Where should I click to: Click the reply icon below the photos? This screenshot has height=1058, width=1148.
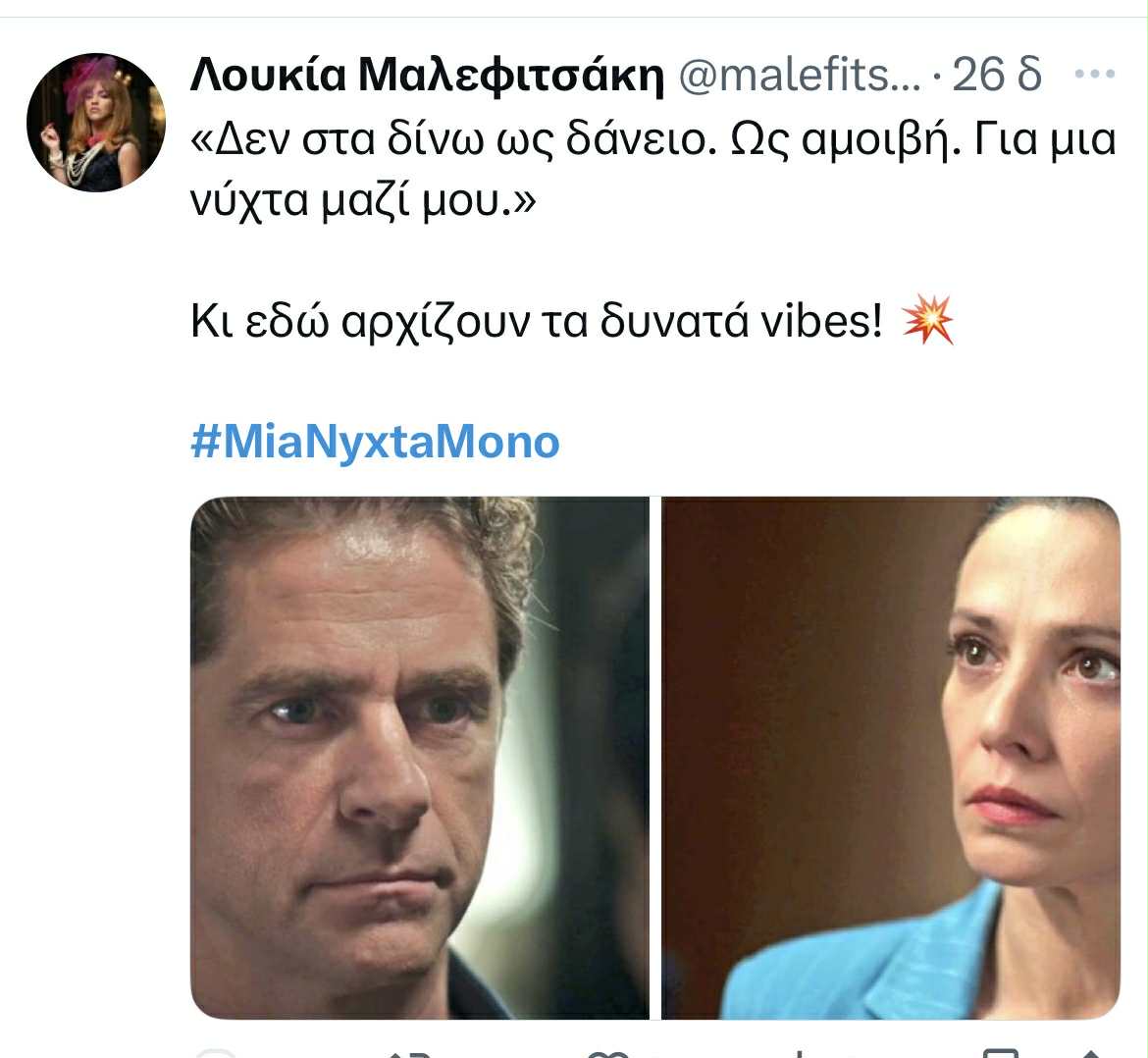tap(216, 1054)
